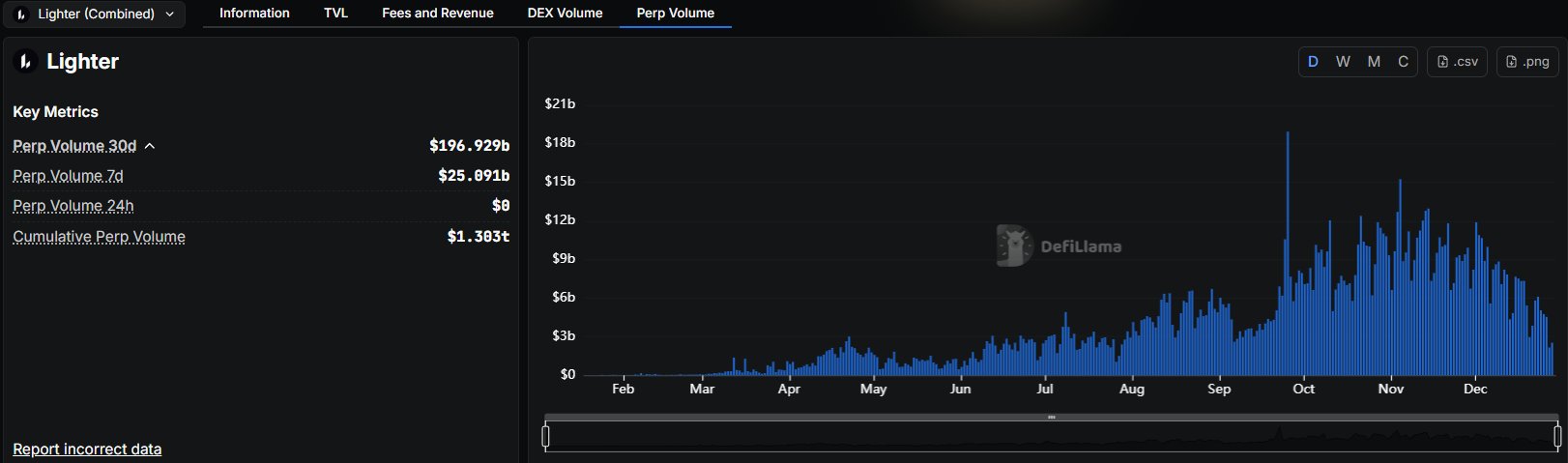Open the Fees and Revenue tab
1568x463 pixels.
[x=437, y=13]
